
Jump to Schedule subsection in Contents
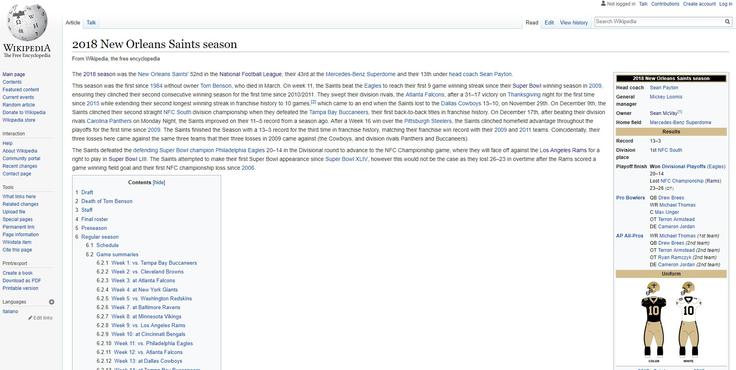coord(107,245)
